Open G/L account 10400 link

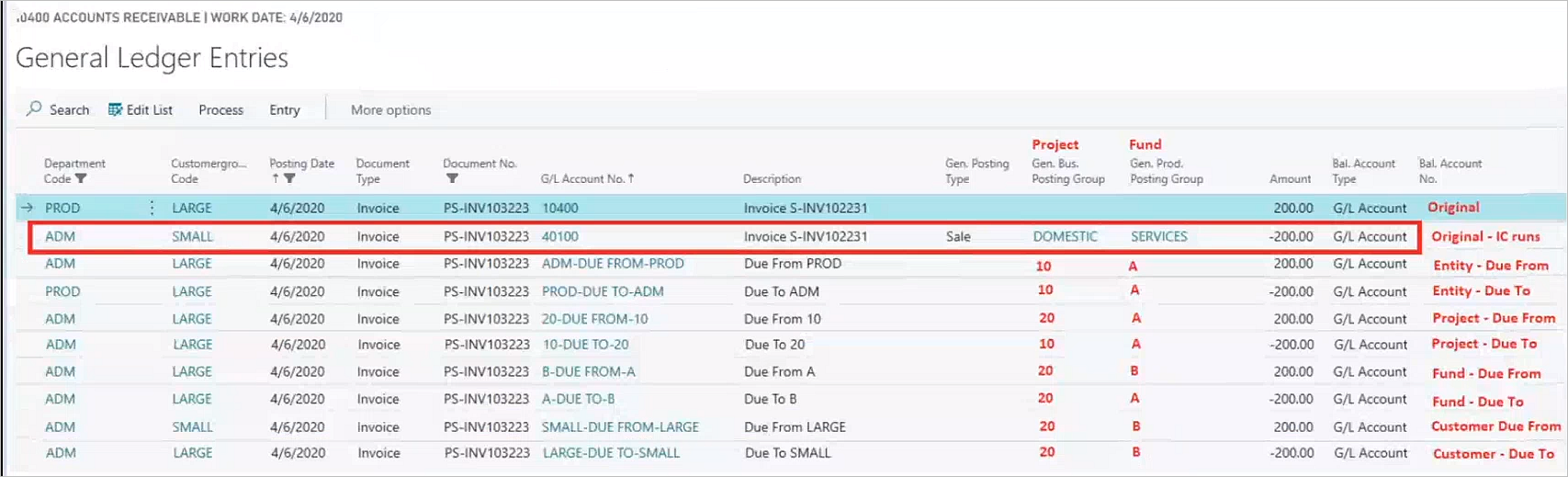click(559, 208)
